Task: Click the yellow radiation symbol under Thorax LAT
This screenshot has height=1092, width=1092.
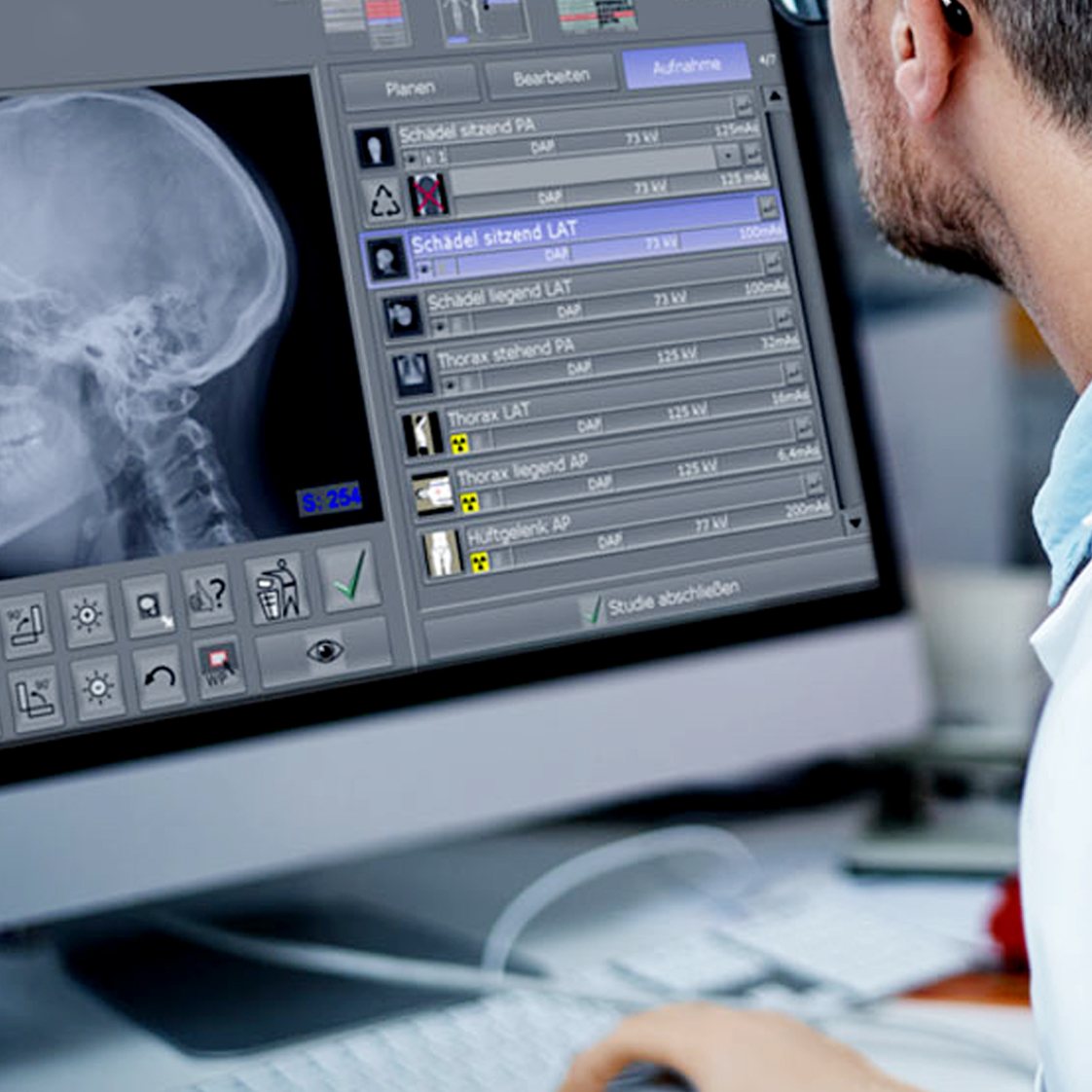Action: tap(459, 444)
